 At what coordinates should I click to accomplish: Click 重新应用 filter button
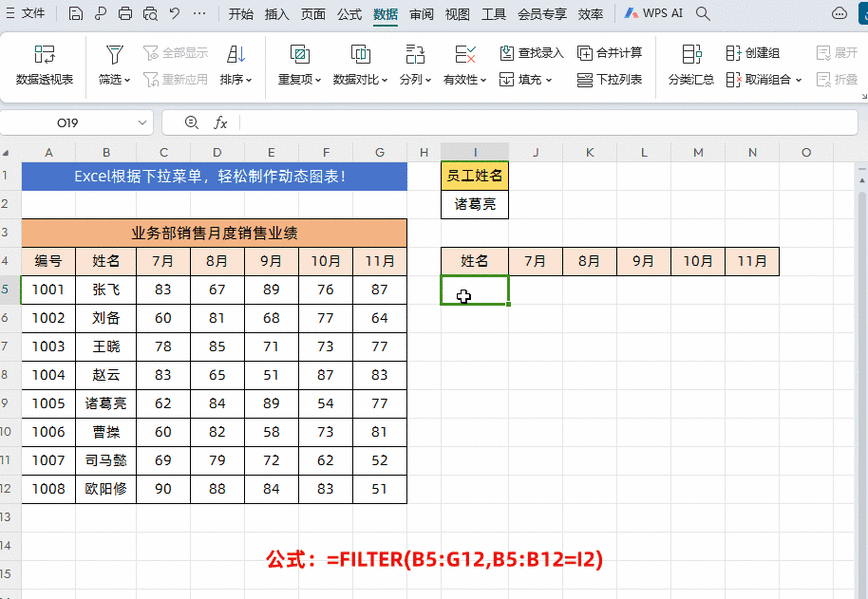[175, 79]
